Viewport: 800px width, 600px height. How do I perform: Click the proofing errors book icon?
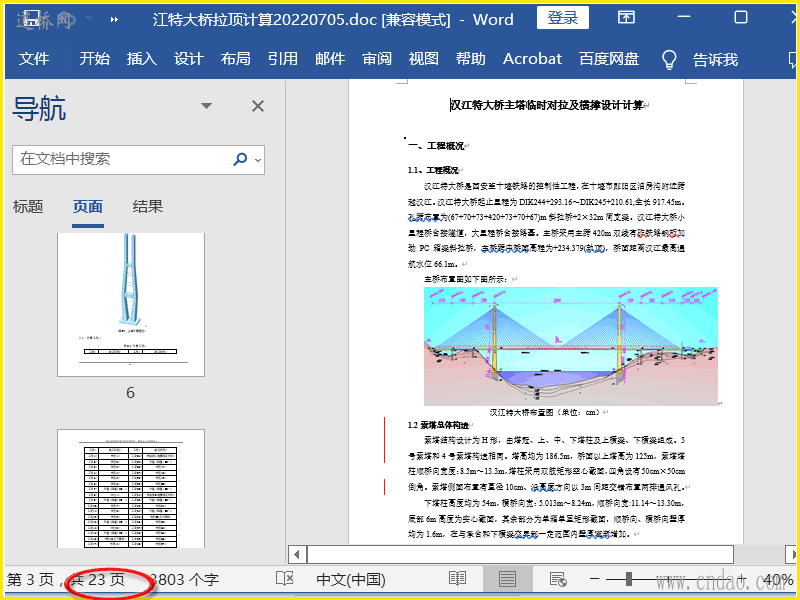click(x=285, y=579)
